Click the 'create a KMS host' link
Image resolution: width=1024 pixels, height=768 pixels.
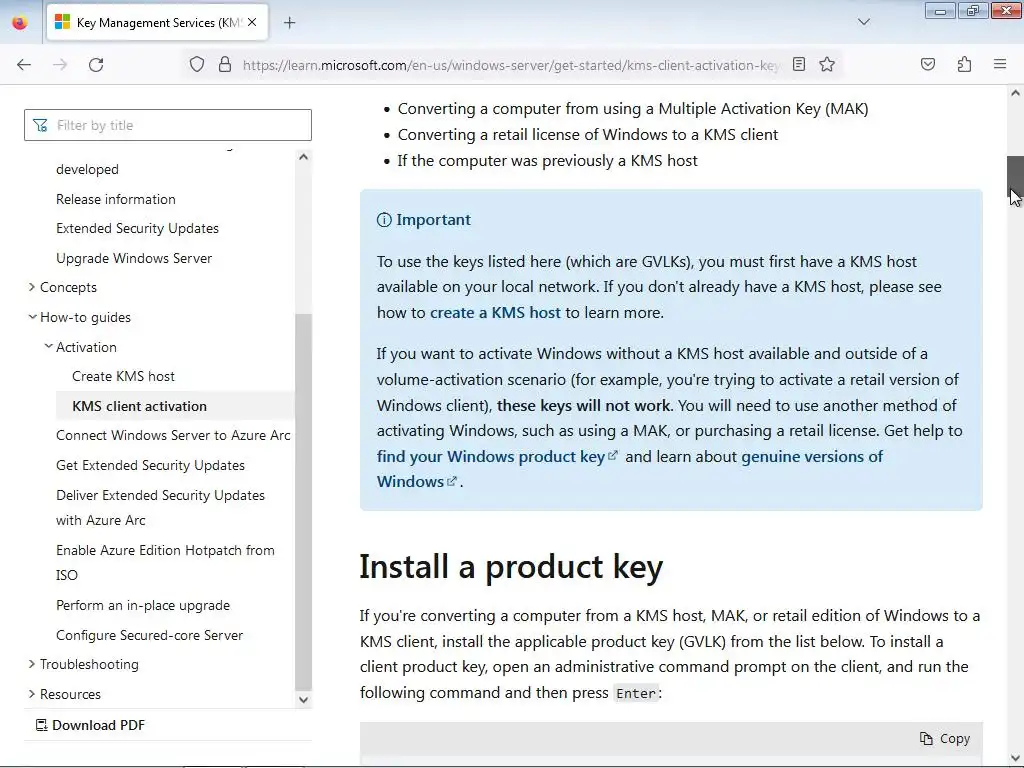[495, 312]
